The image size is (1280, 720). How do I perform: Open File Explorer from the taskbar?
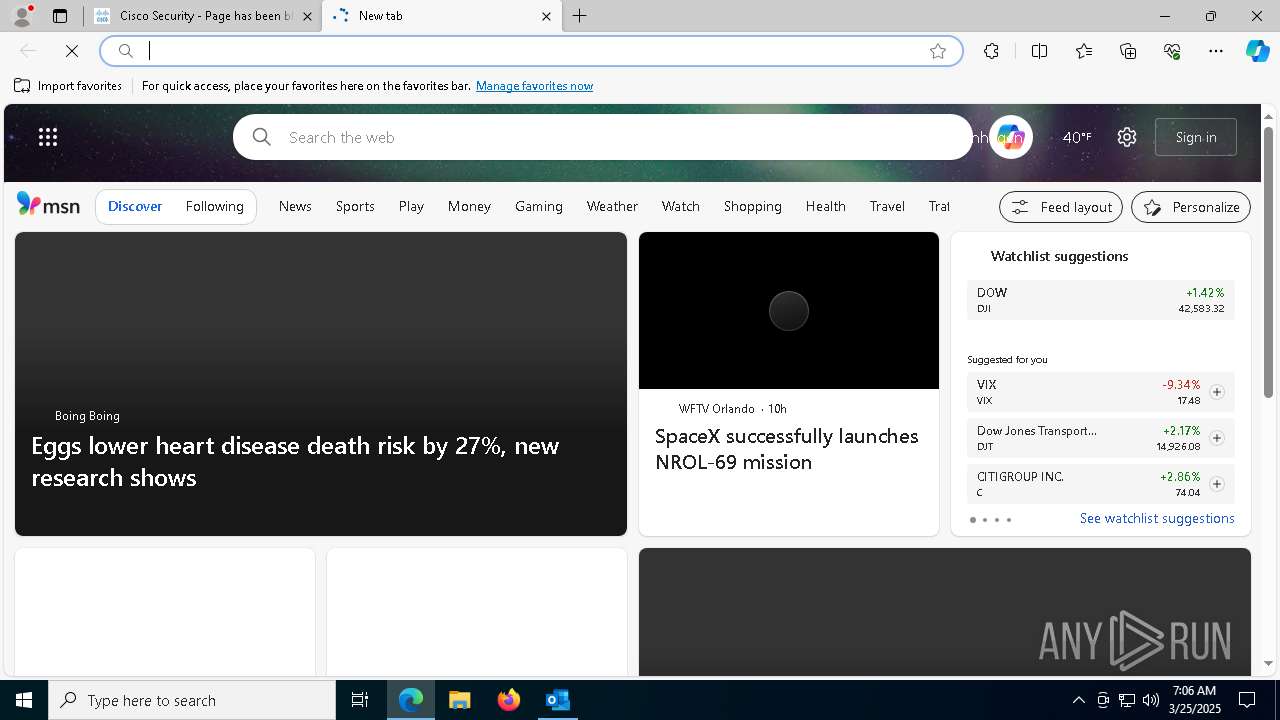coord(460,700)
